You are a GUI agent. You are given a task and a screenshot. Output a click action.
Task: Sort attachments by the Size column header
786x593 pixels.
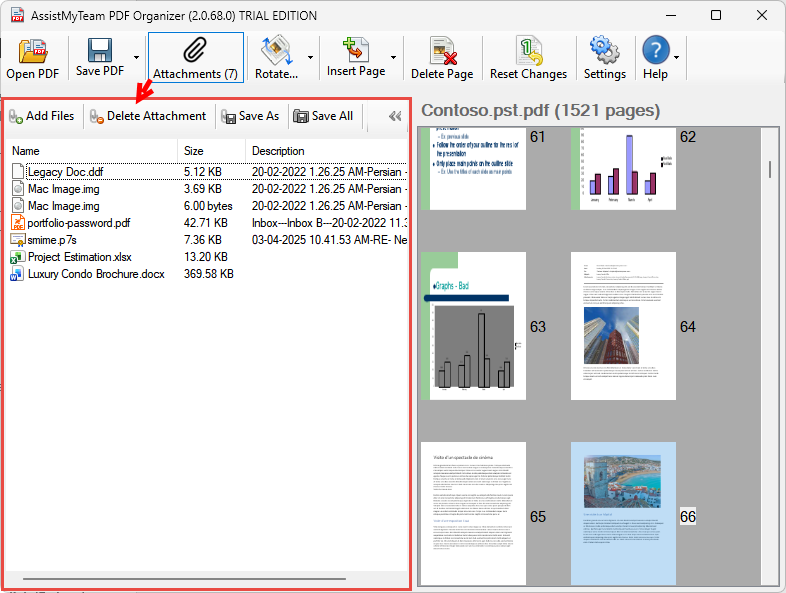211,151
